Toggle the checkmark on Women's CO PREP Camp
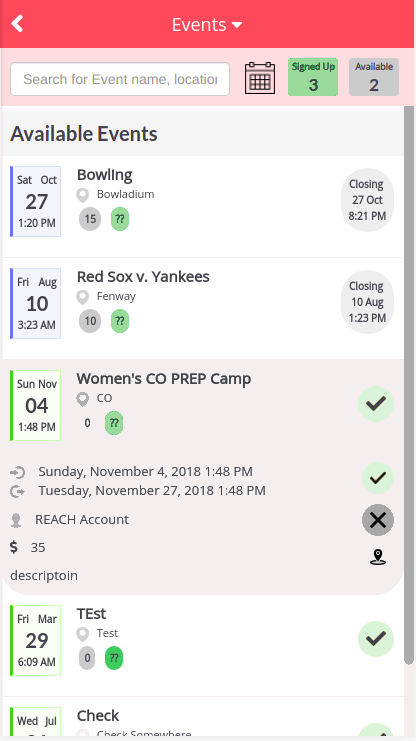Image resolution: width=416 pixels, height=741 pixels. pos(376,404)
